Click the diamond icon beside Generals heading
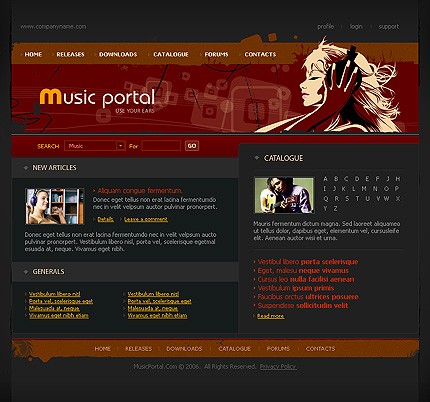Image resolution: width=430 pixels, height=402 pixels. point(26,272)
